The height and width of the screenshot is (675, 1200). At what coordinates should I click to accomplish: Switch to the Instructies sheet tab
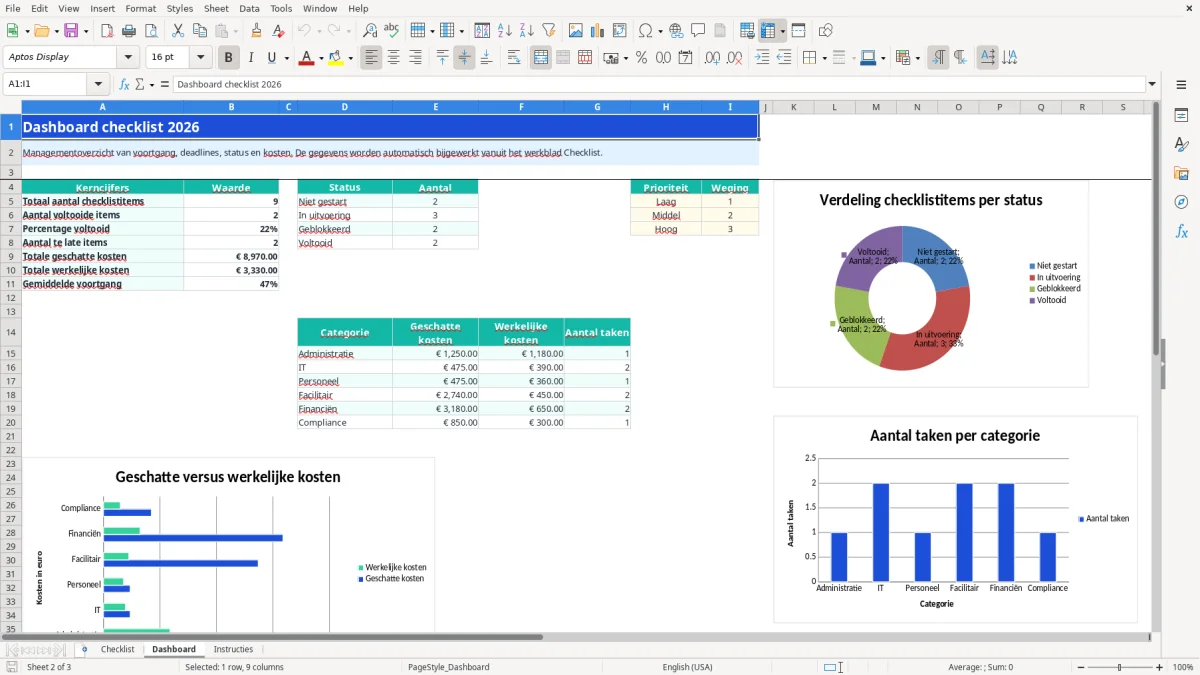(233, 649)
